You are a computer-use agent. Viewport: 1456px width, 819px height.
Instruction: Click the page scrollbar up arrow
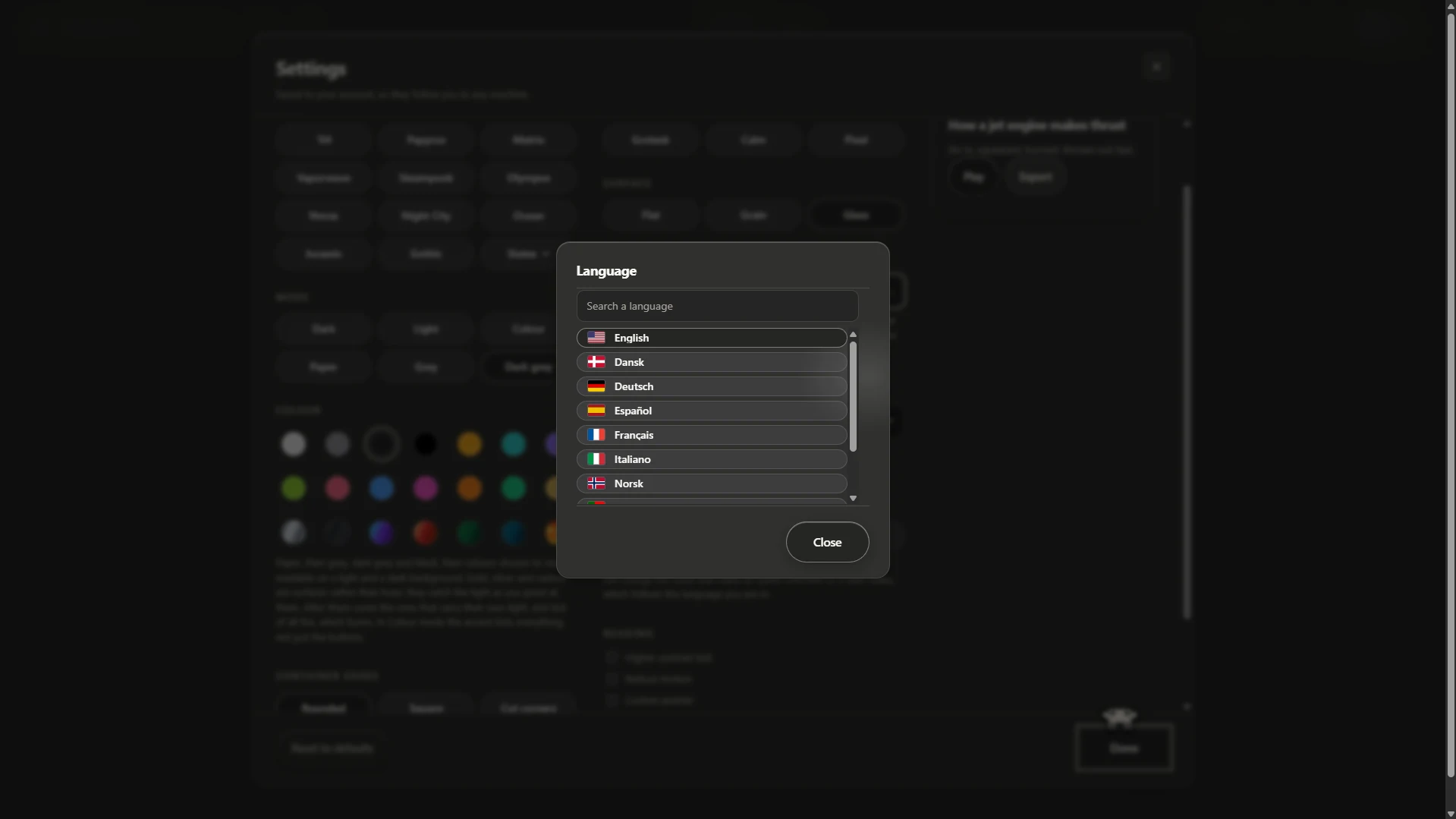(1451, 5)
